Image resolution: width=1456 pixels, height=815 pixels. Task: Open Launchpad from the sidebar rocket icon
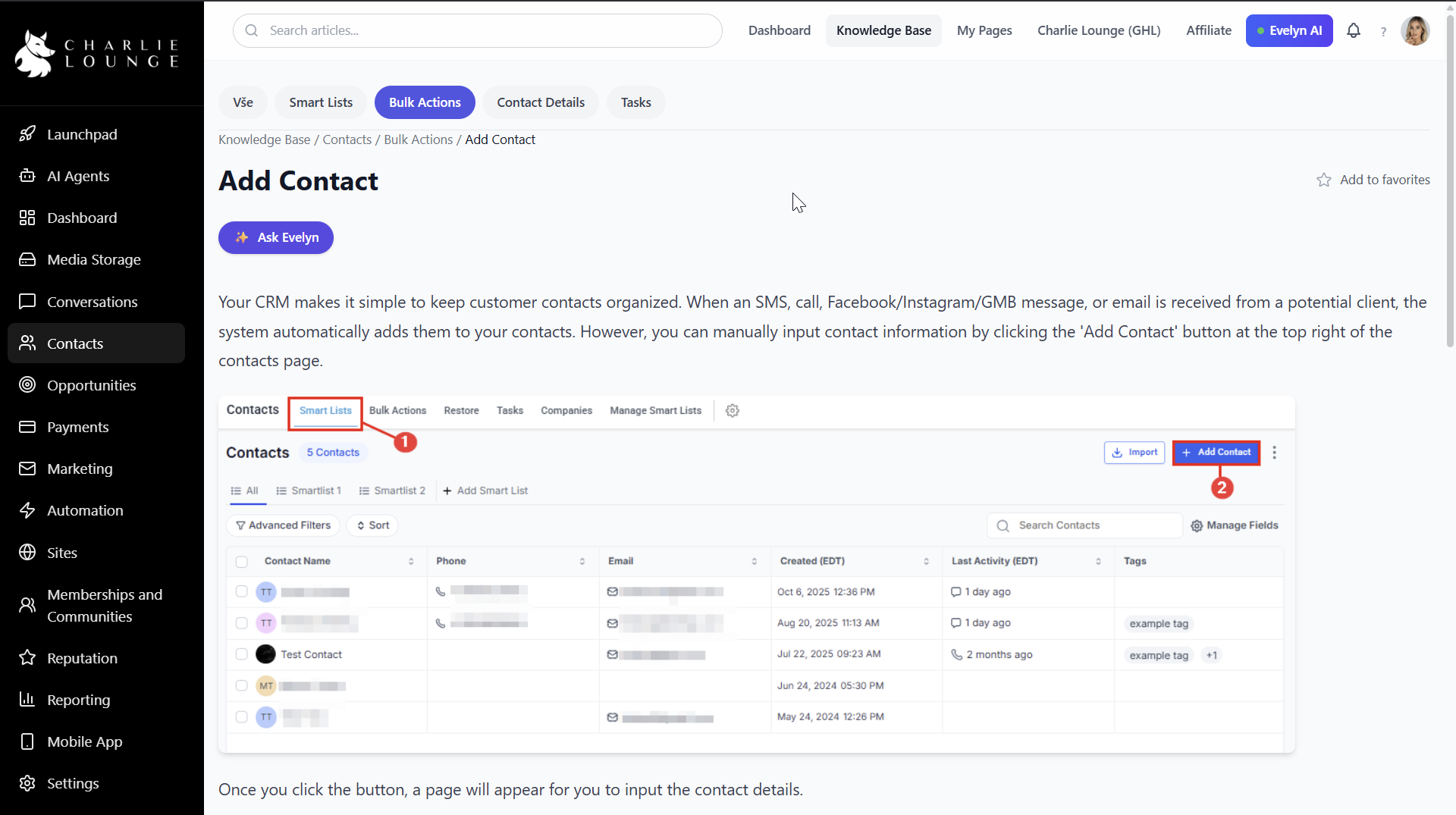coord(27,134)
